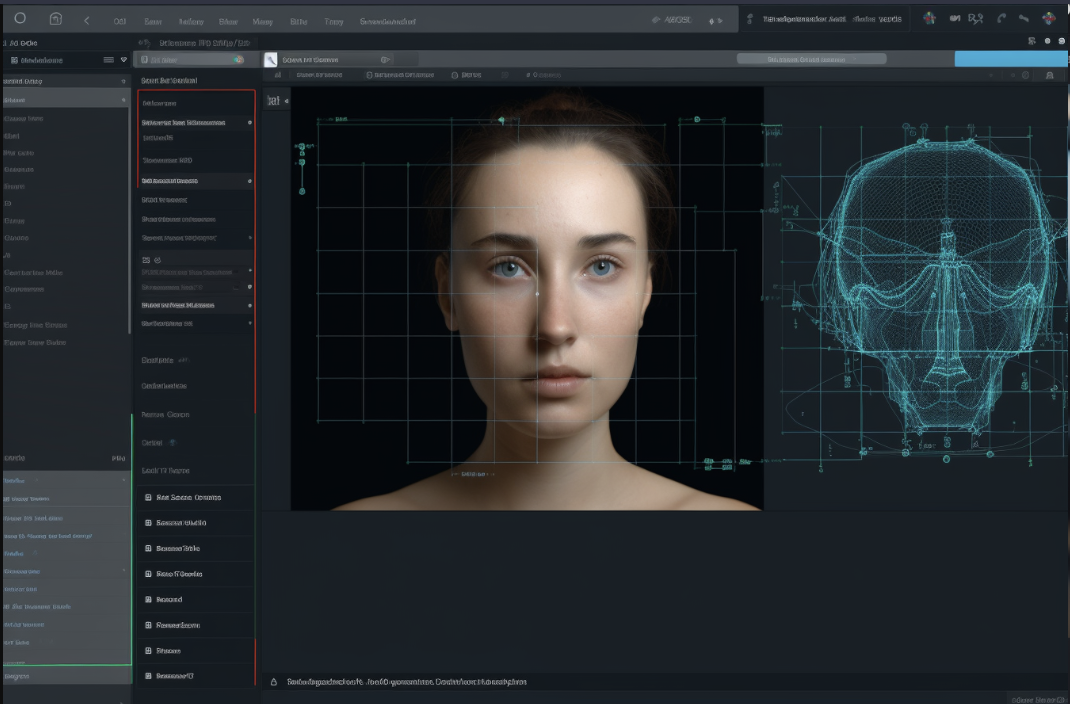Image resolution: width=1070 pixels, height=704 pixels.
Task: Click the back arrow in the top bar
Action: click(x=87, y=20)
